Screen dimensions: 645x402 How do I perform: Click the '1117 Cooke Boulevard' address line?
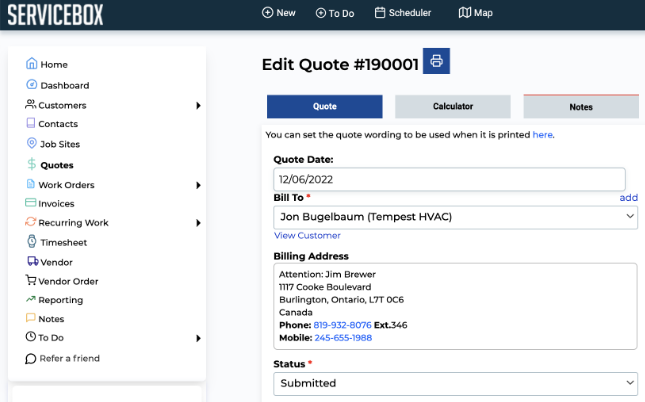coord(325,287)
